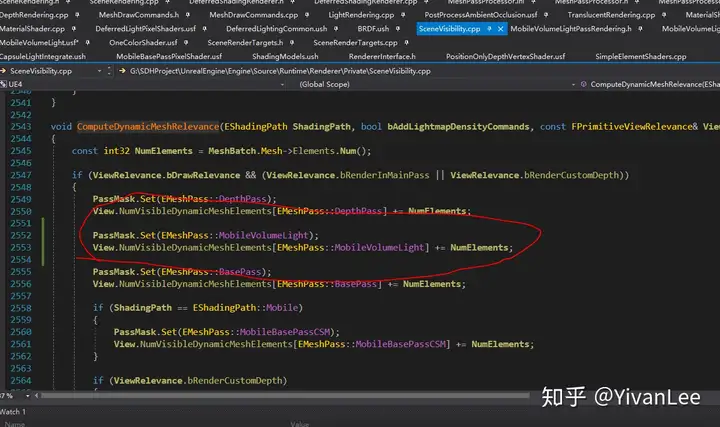
Task: Switch to MobileVolumeLight.usf* tab
Action: pyautogui.click(x=39, y=42)
